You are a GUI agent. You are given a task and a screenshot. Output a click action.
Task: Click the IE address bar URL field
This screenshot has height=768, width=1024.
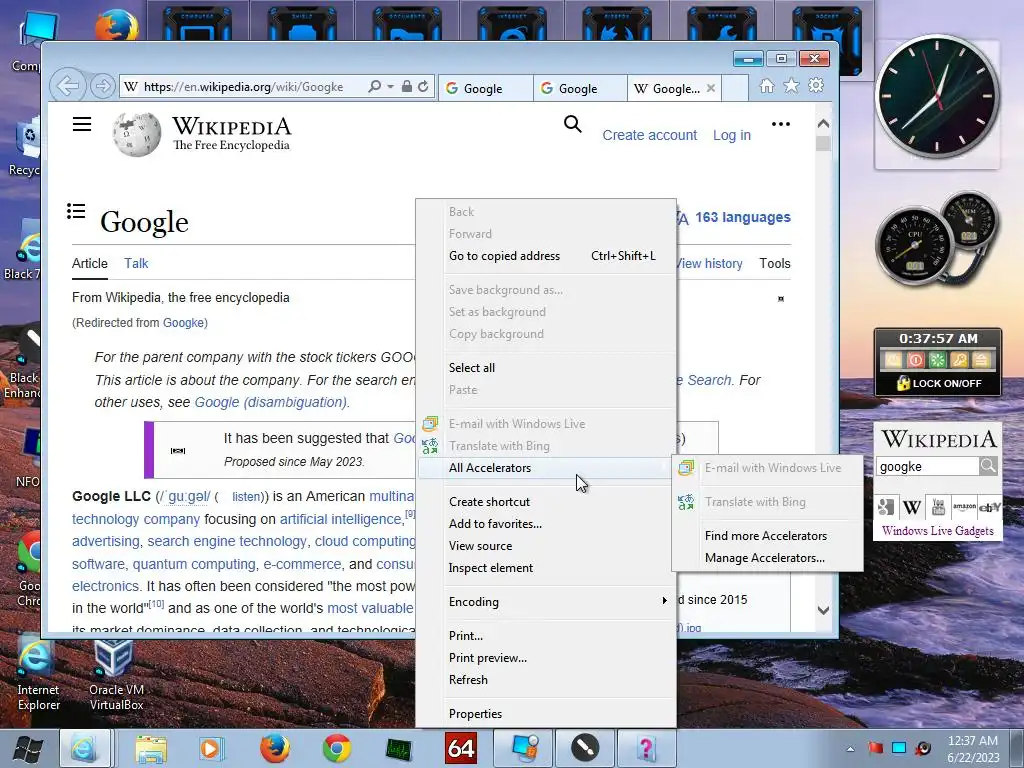(x=245, y=86)
